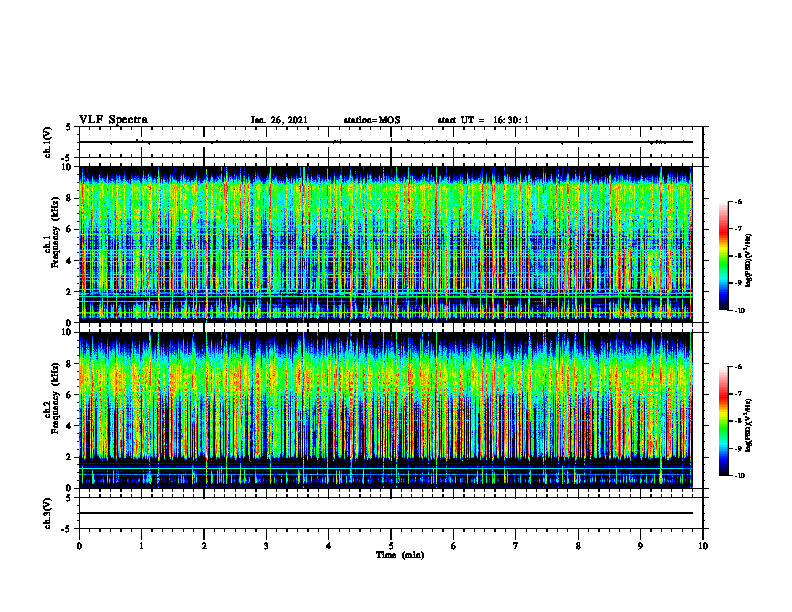Click the time axis tick label "8"
The height and width of the screenshot is (612, 792).
click(578, 546)
